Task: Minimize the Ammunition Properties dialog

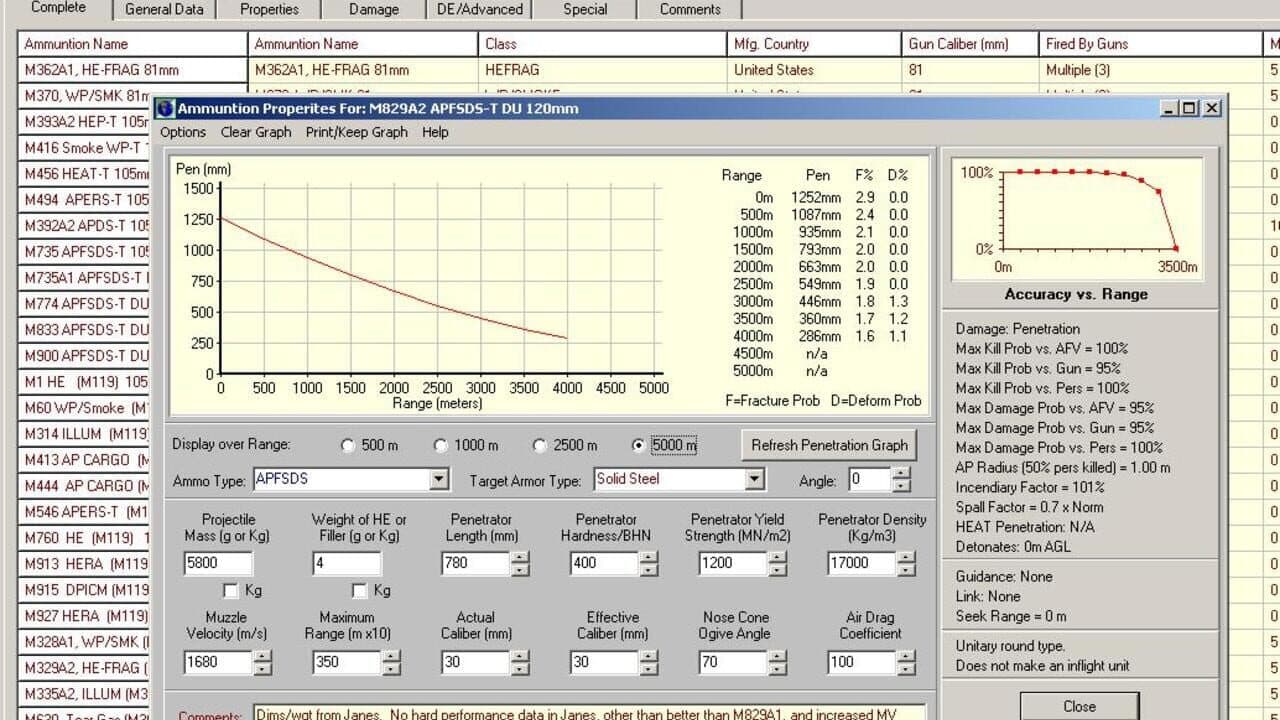Action: (x=1169, y=108)
